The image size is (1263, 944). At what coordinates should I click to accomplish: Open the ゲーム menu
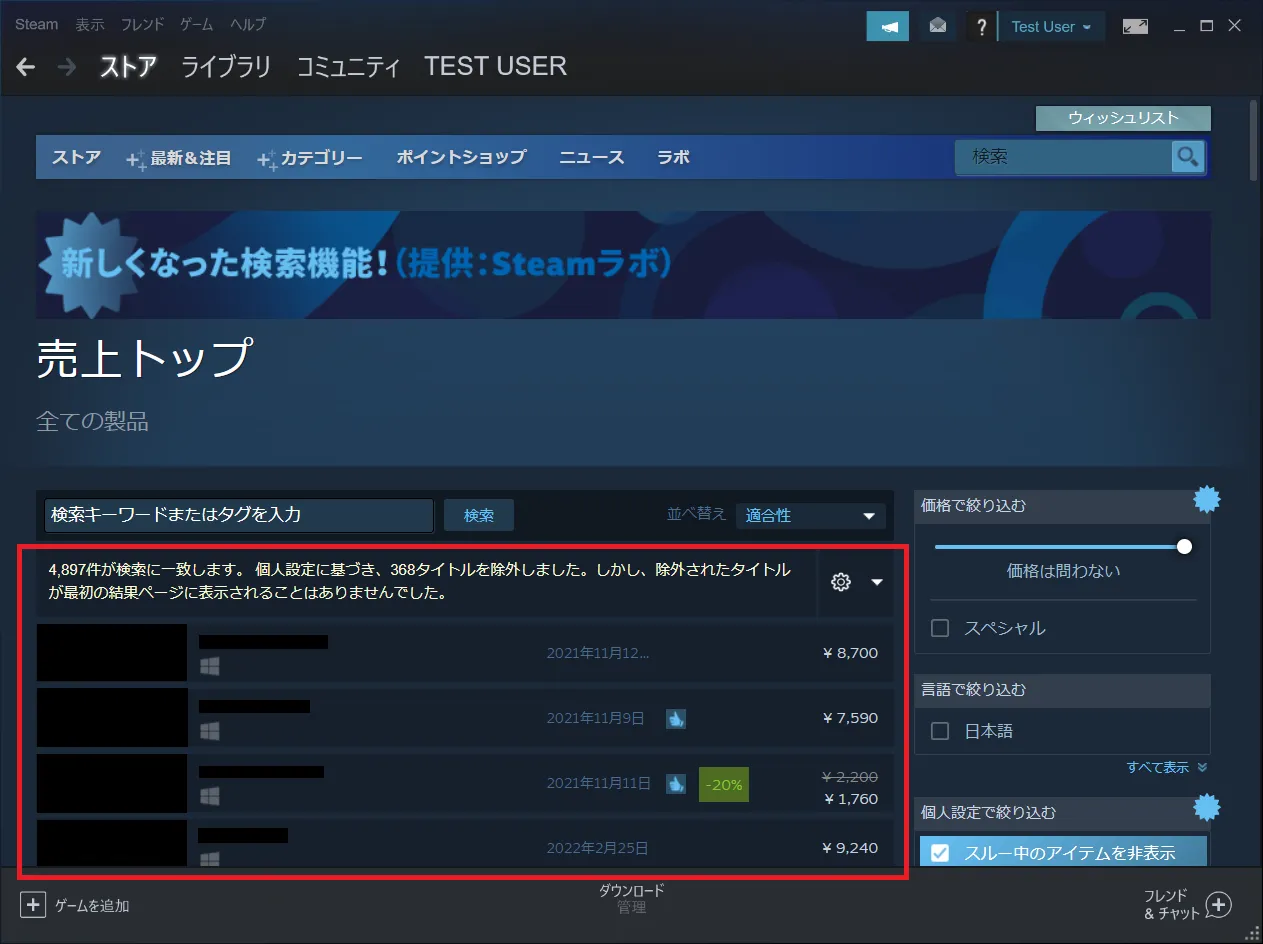pyautogui.click(x=197, y=24)
